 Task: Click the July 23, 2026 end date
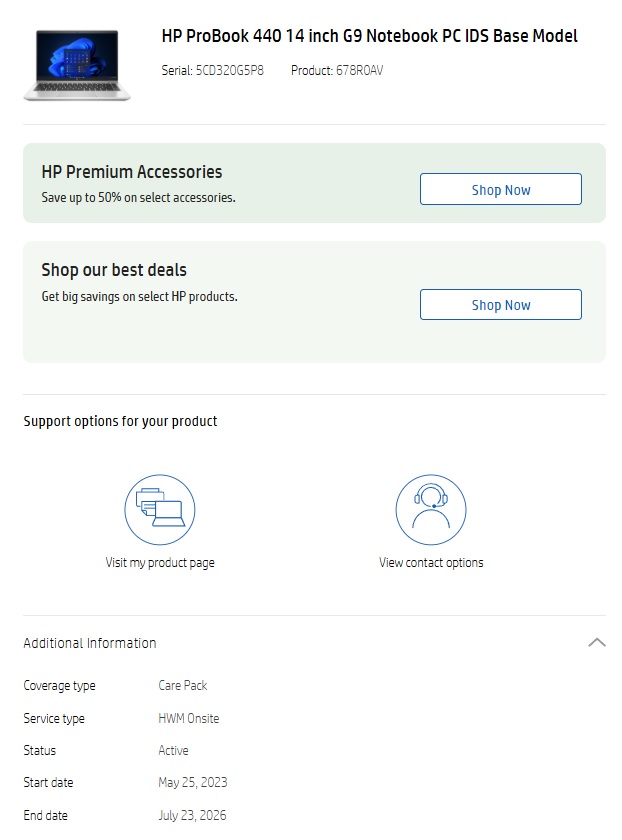(x=192, y=815)
